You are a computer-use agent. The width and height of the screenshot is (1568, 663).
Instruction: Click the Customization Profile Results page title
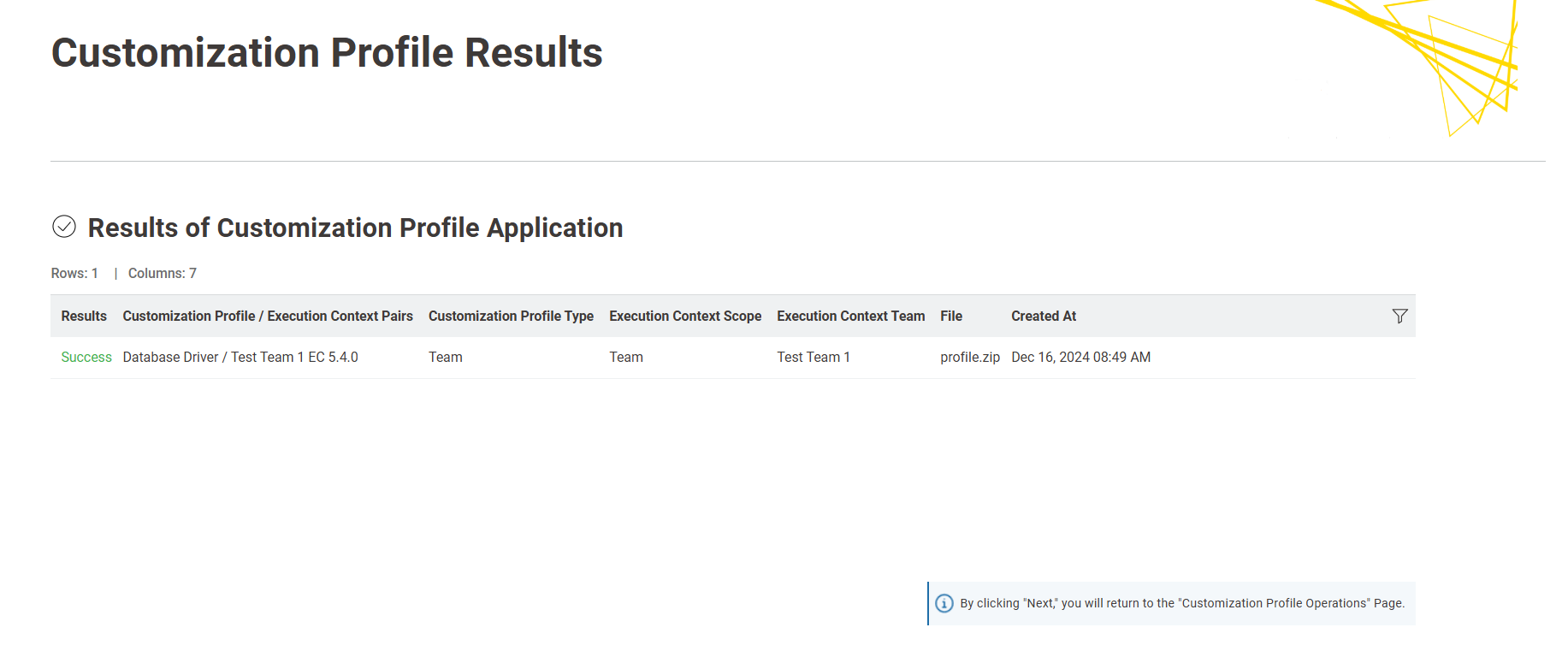tap(327, 53)
